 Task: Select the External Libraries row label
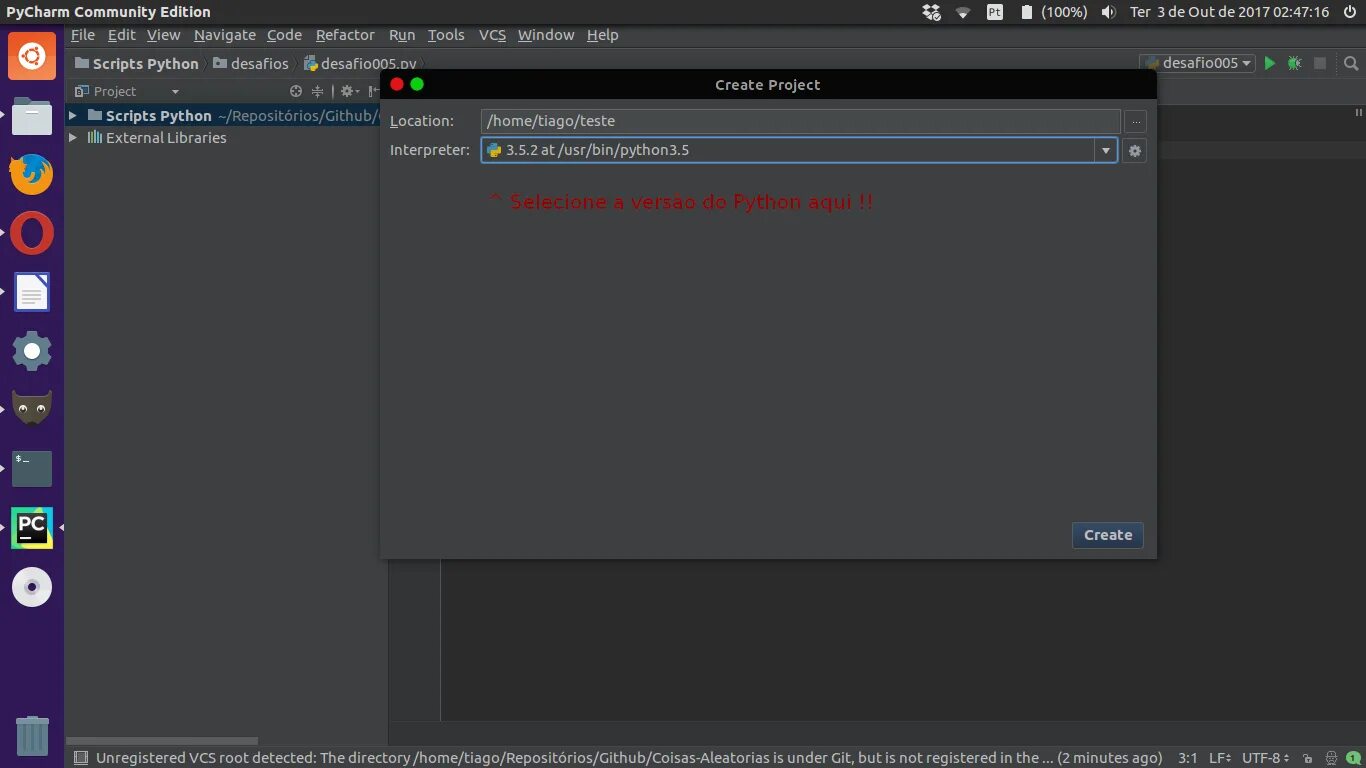tap(166, 137)
